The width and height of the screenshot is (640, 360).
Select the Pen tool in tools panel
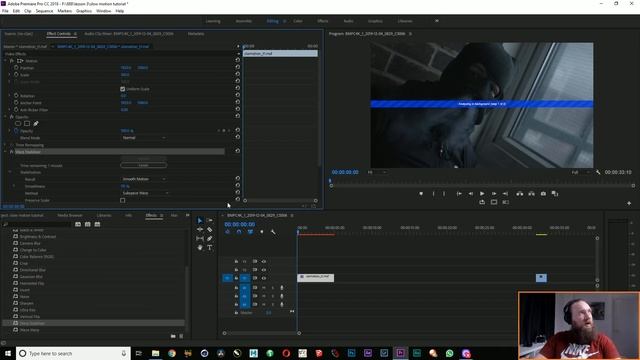[209, 238]
